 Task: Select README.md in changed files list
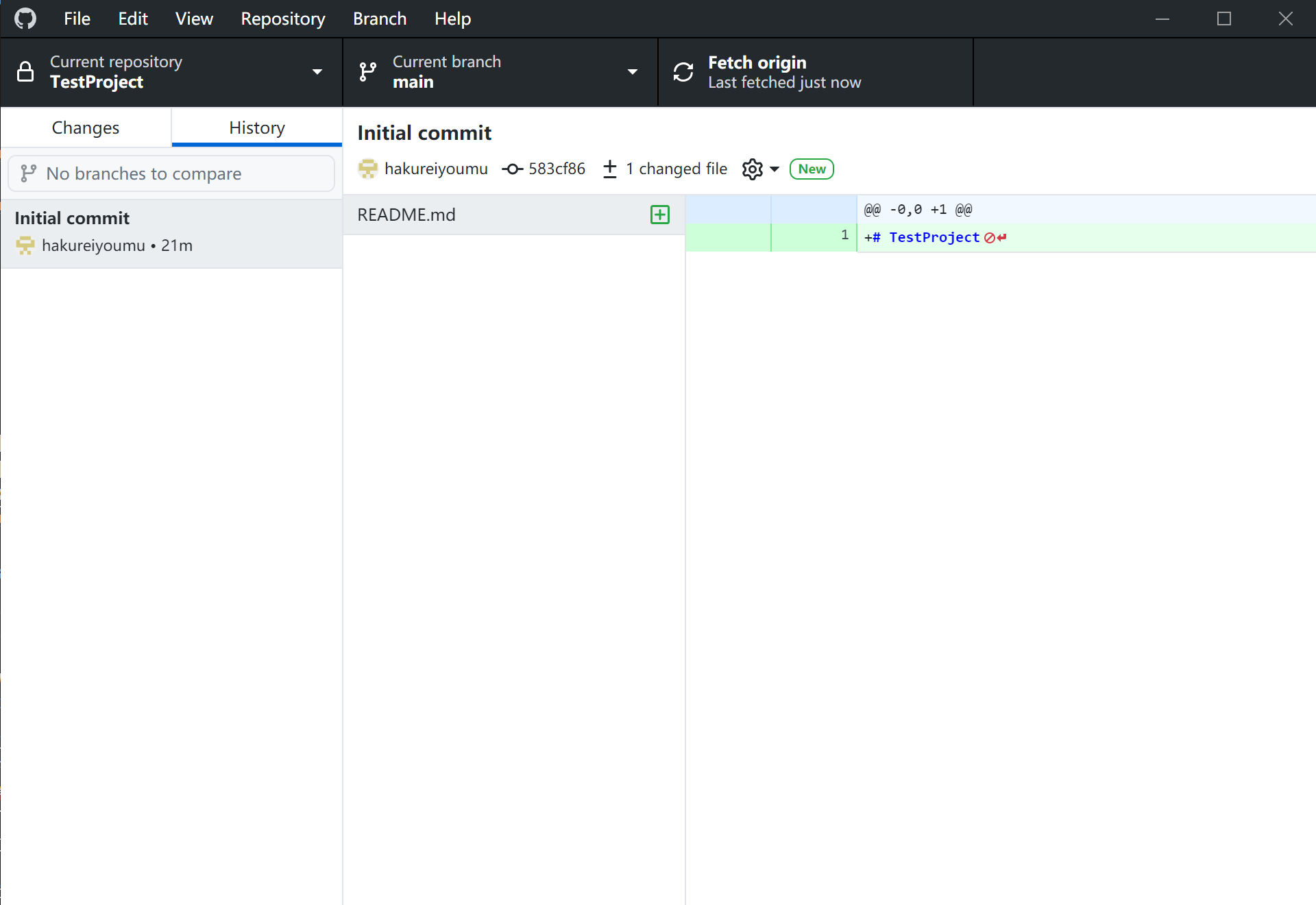tap(480, 215)
